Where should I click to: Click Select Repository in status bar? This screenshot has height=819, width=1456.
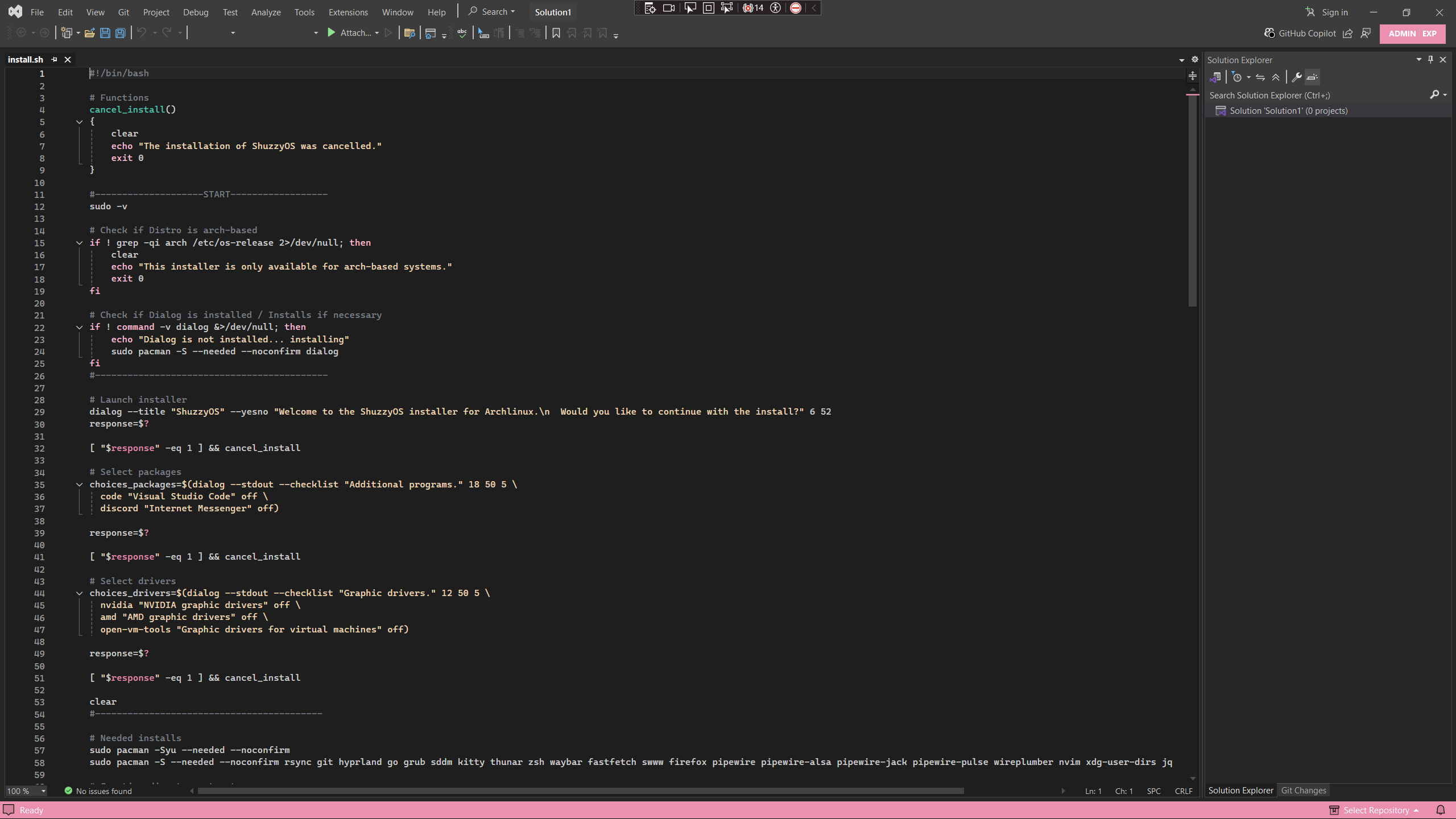(1376, 810)
